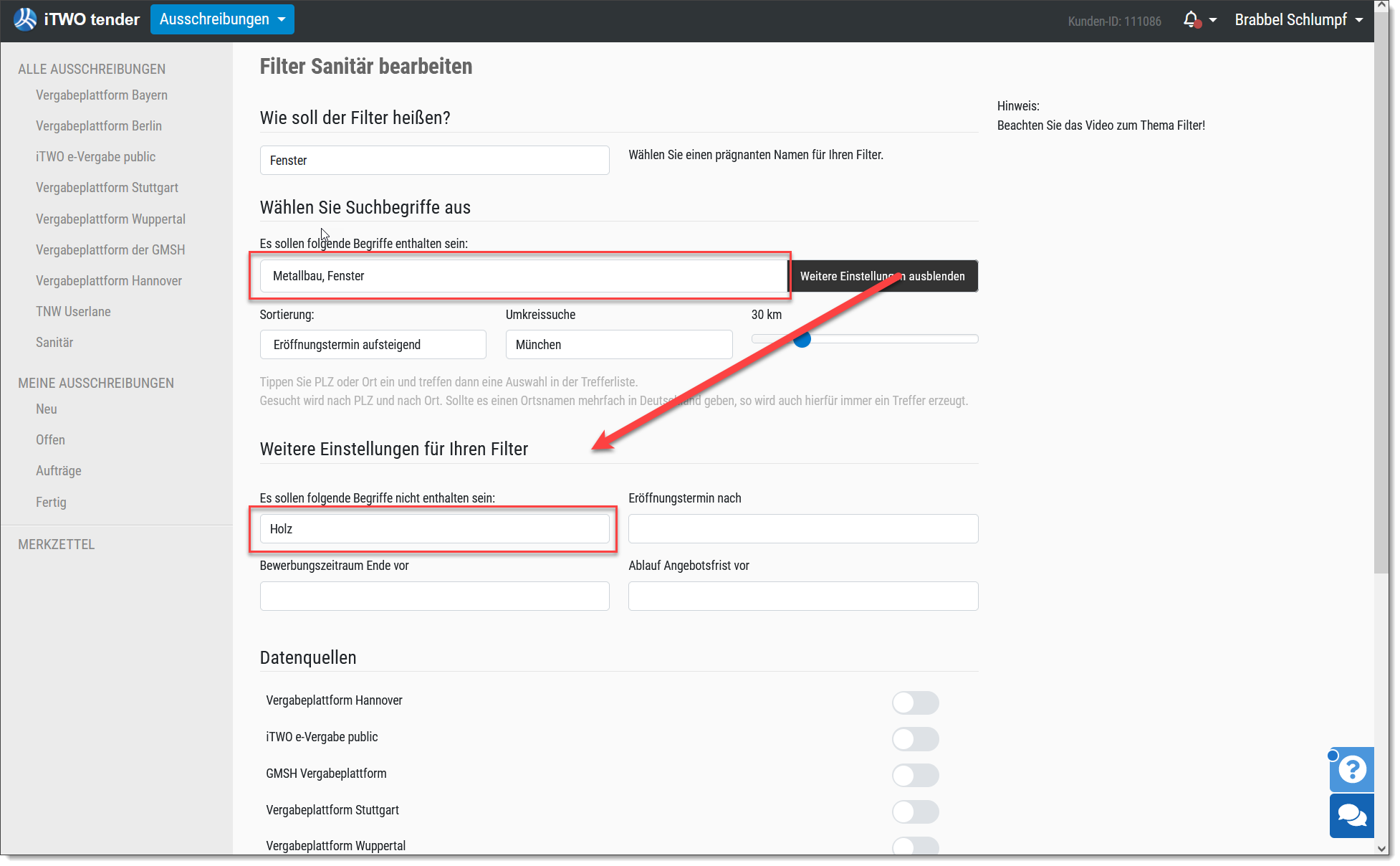Expand the Brabbel Schlumpf user menu

pos(1298,20)
